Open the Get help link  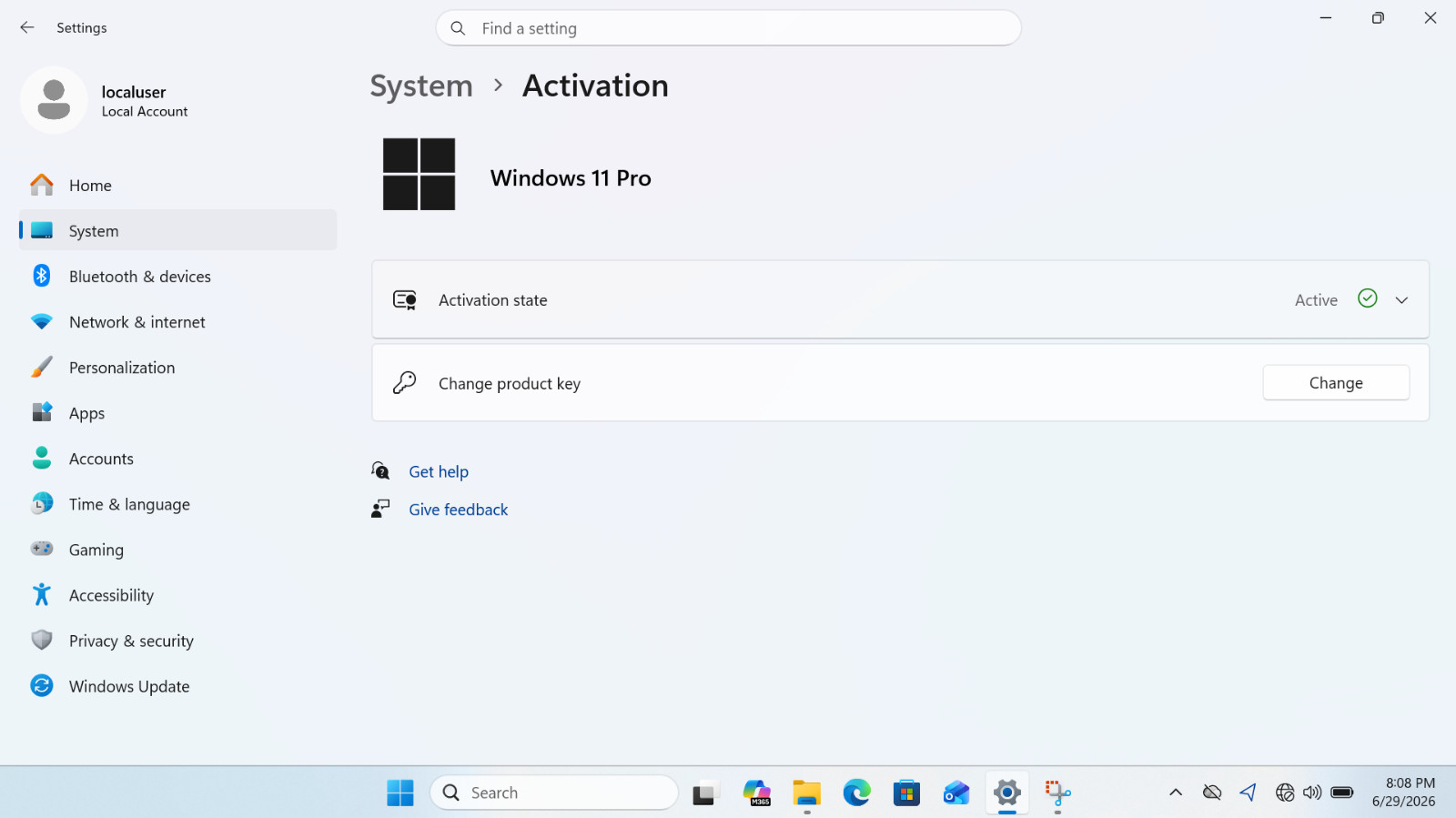439,471
